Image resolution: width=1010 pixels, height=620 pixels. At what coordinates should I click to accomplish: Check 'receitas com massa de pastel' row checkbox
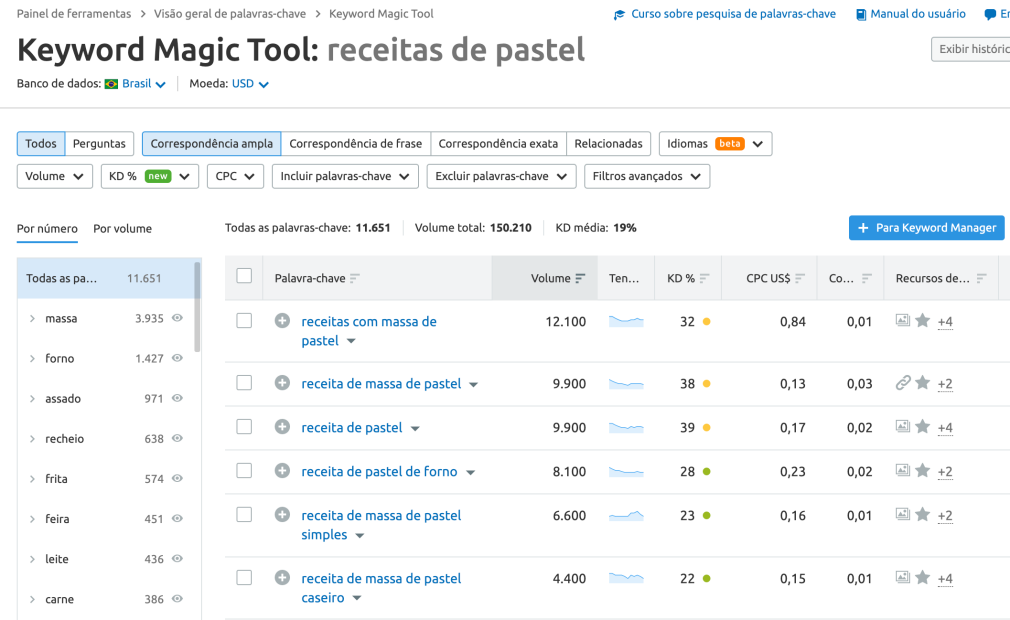(x=244, y=321)
